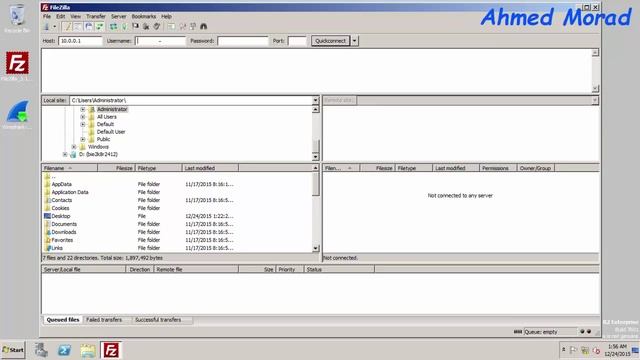Image resolution: width=640 pixels, height=360 pixels.
Task: Expand the Windows folder tree node
Action: (x=74, y=147)
